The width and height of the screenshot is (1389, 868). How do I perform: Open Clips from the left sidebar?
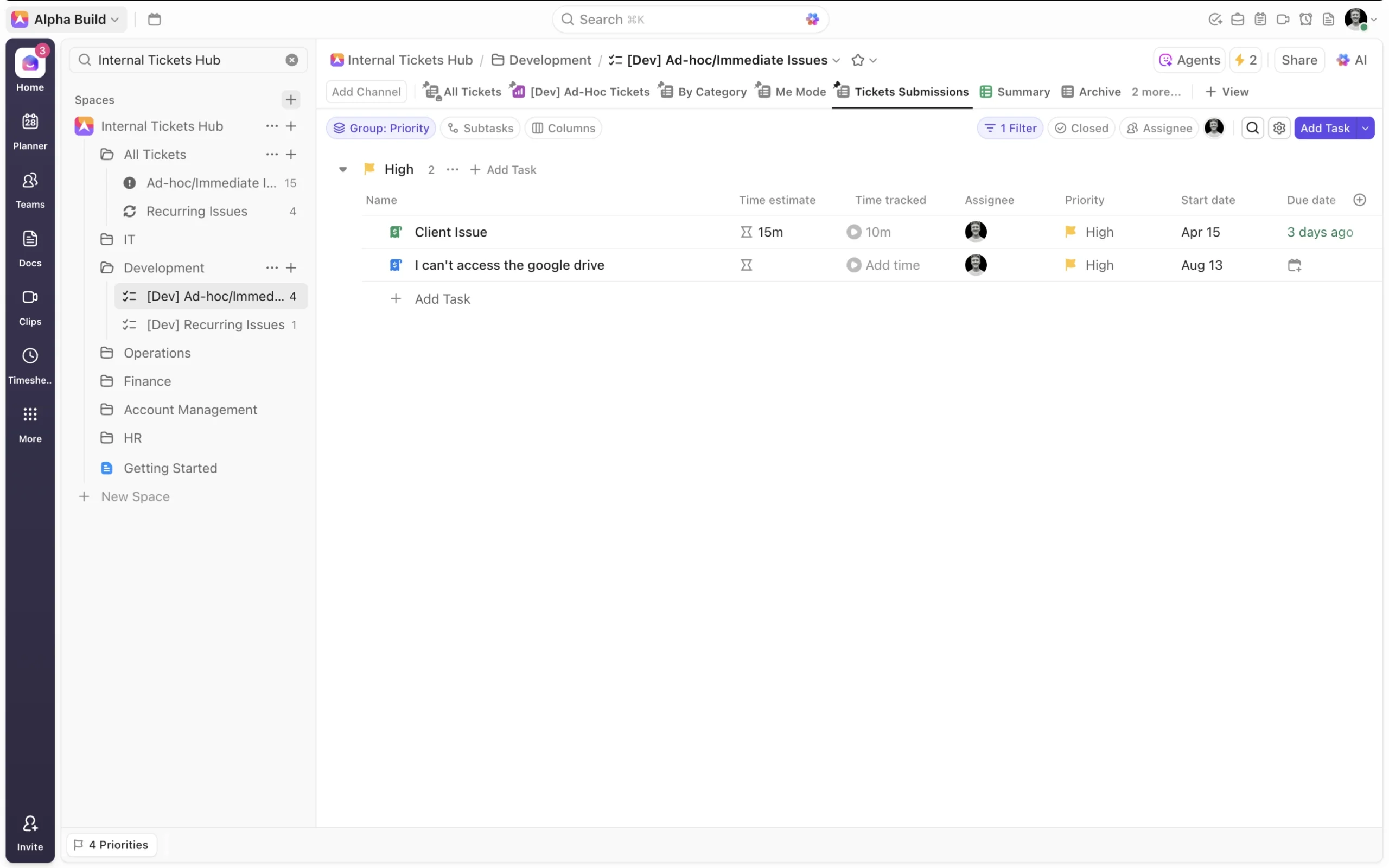click(30, 297)
